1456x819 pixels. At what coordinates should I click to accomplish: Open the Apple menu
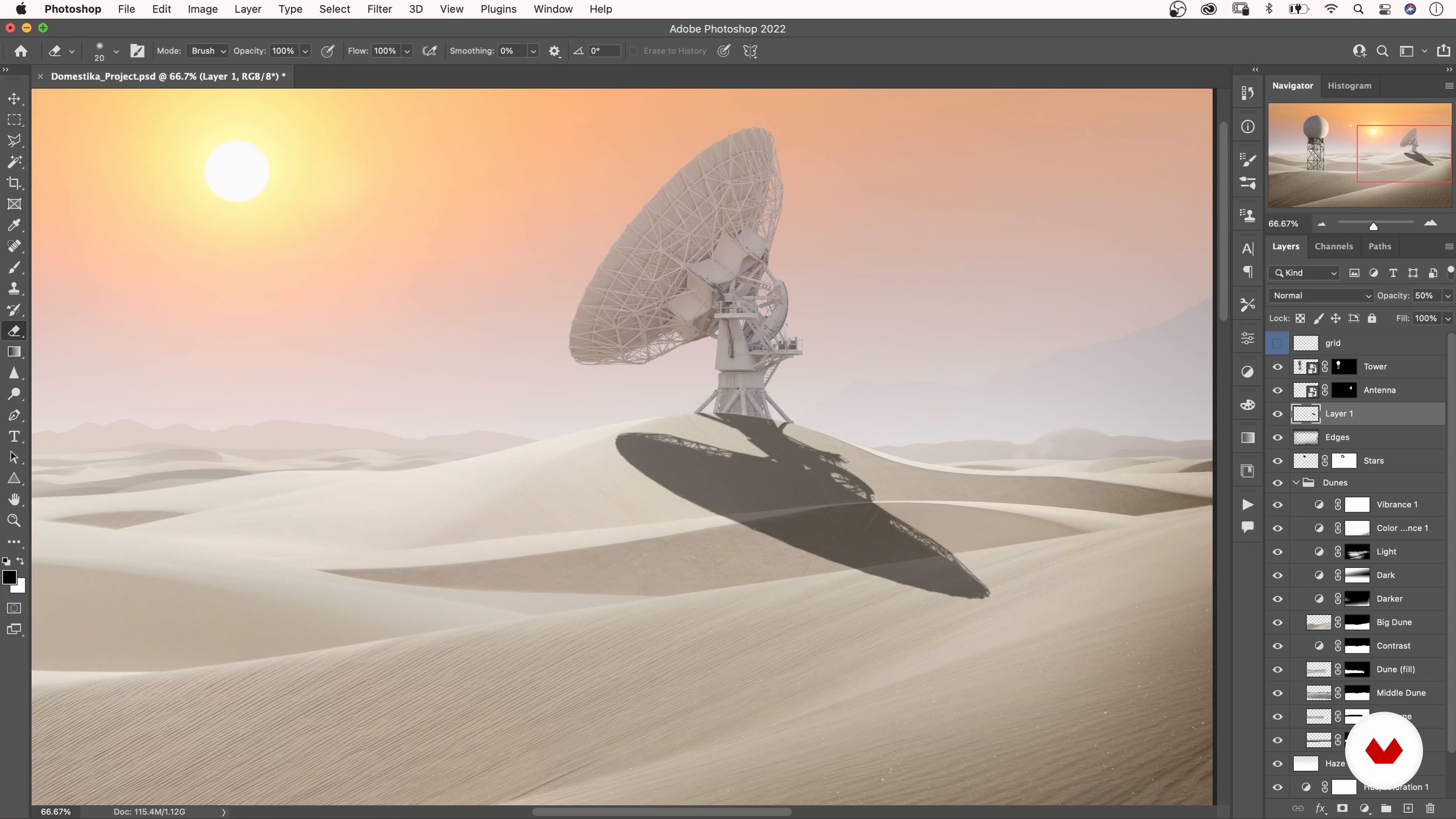21,9
